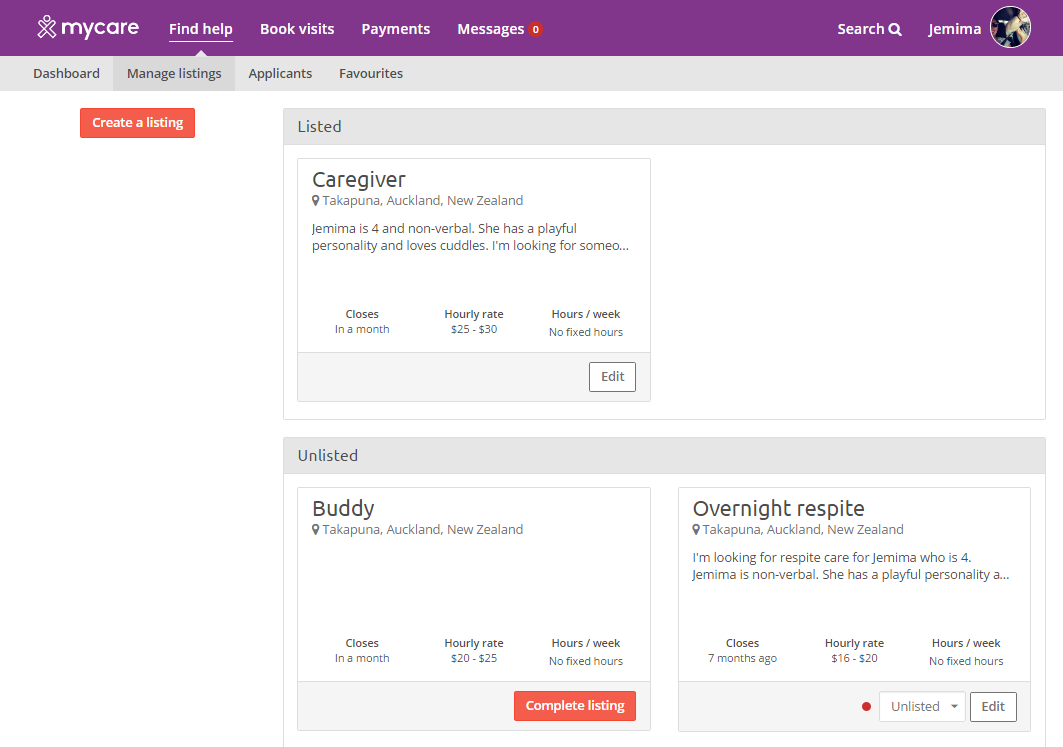Switch to the Dashboard tab
This screenshot has height=747, width=1063.
(x=66, y=73)
